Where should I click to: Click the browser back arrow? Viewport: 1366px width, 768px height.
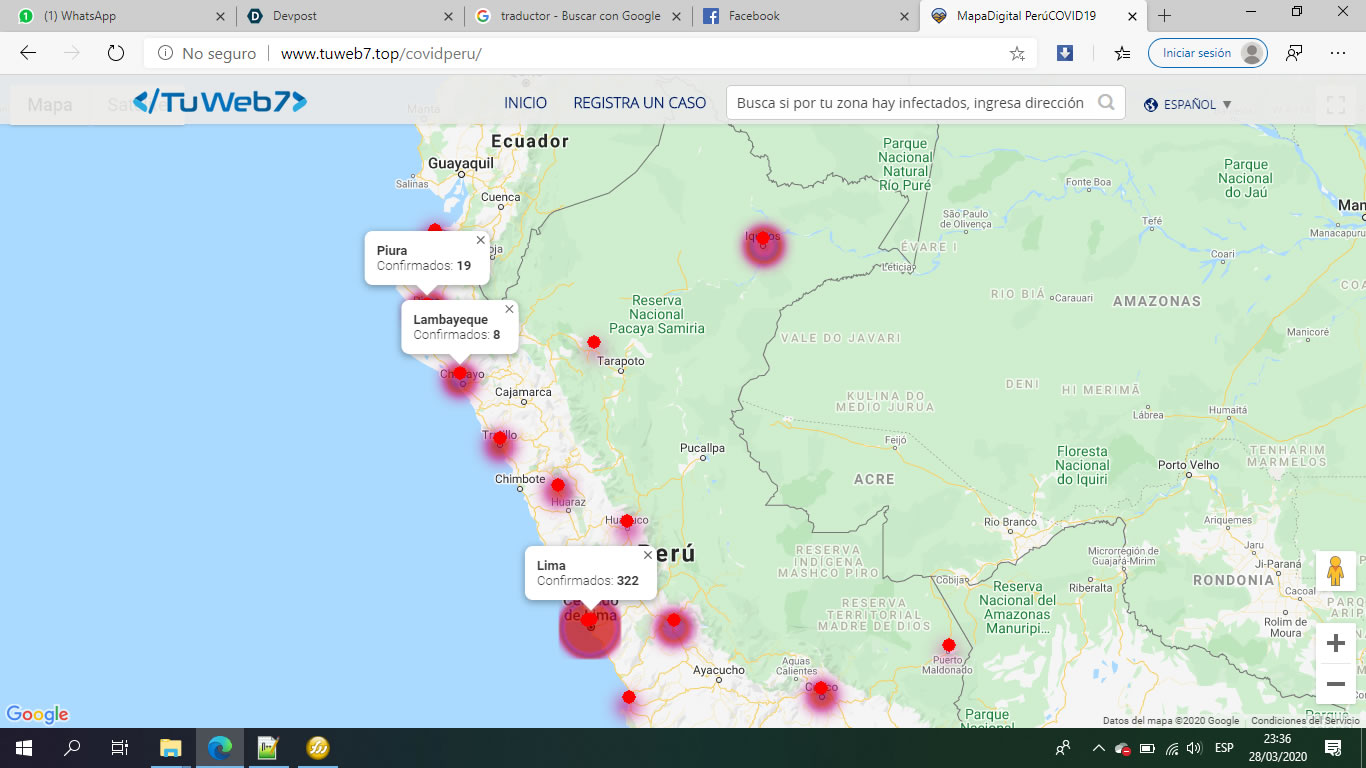pyautogui.click(x=28, y=53)
